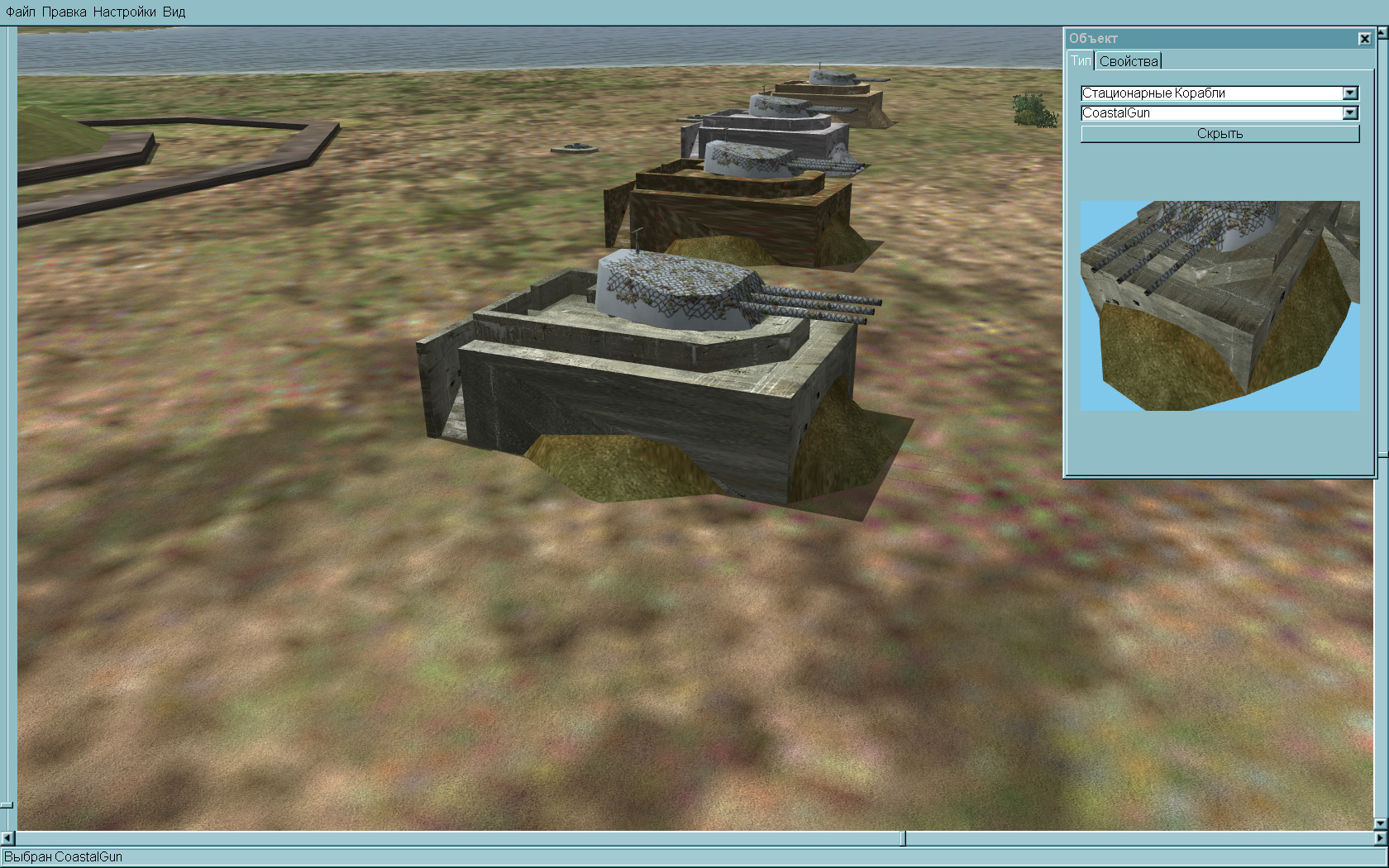This screenshot has width=1389, height=868.
Task: Open the Вид menu
Action: pos(174,12)
